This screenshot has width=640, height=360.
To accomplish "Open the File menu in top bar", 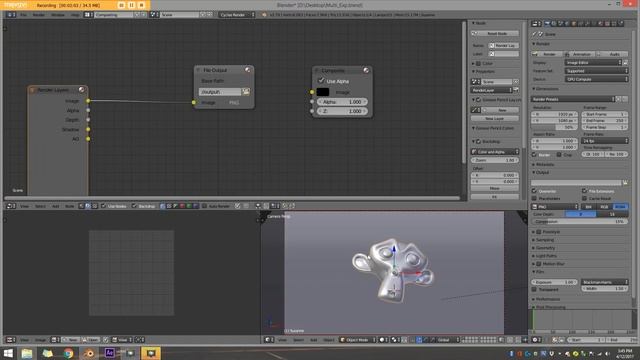I will (24, 15).
